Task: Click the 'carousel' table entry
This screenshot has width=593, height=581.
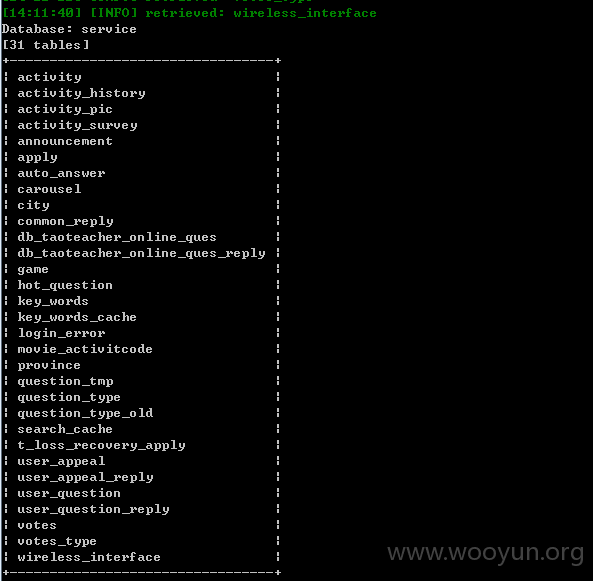Action: tap(49, 189)
